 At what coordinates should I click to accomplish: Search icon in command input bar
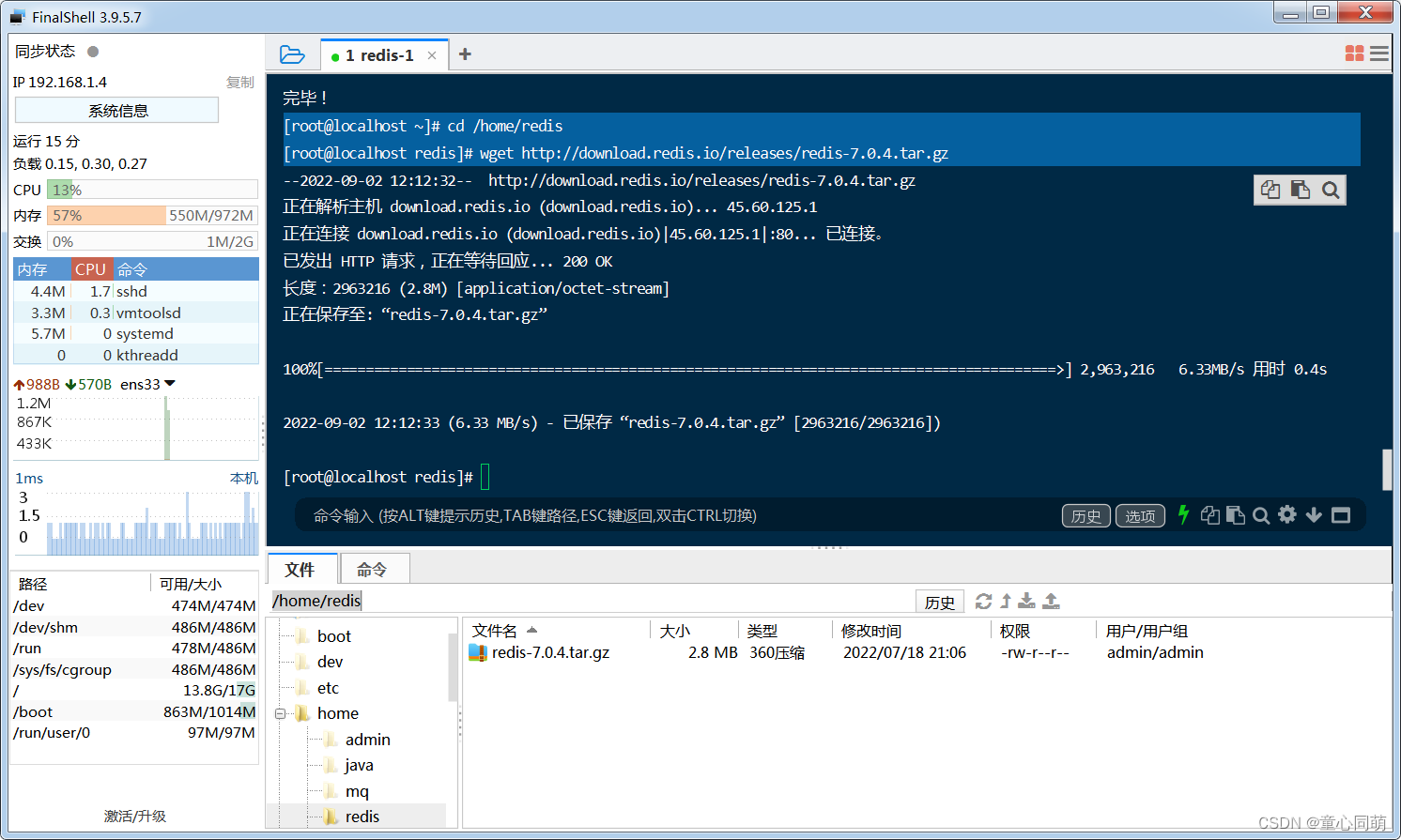1261,515
